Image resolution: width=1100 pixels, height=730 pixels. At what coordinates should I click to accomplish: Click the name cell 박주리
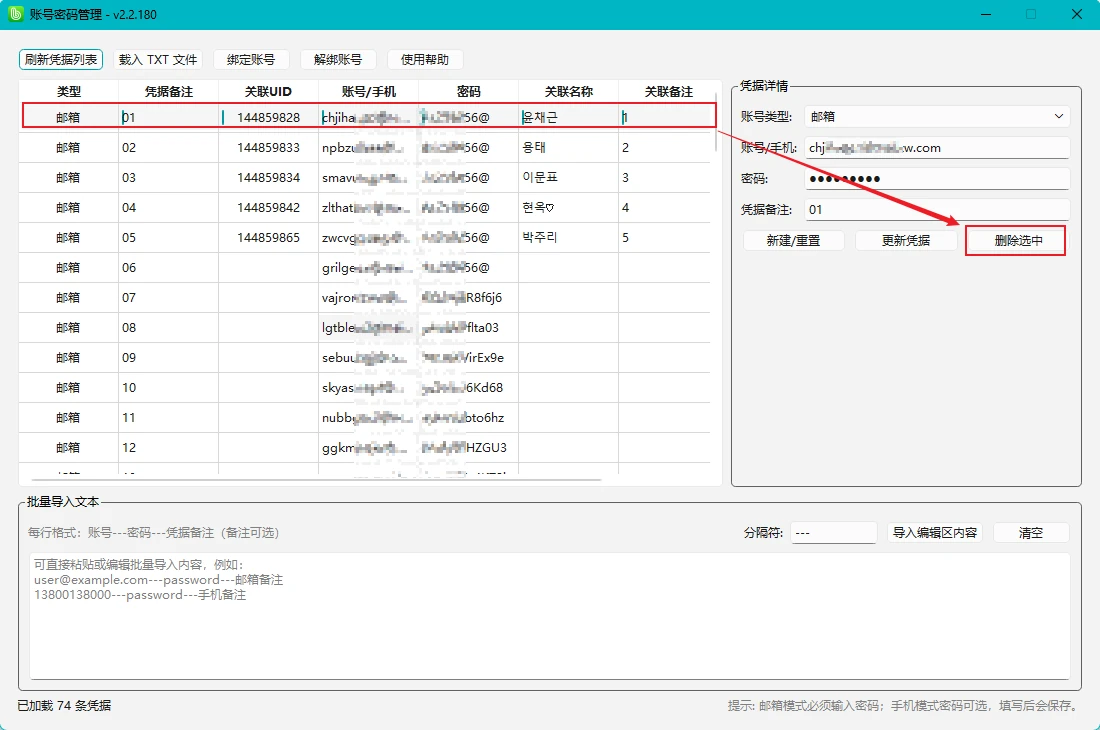(569, 238)
